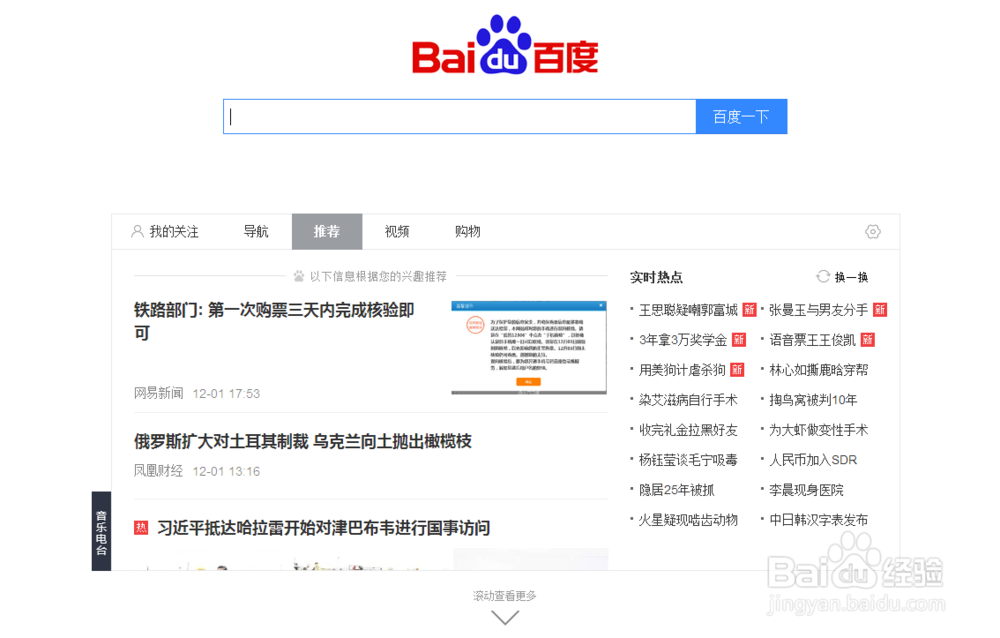The height and width of the screenshot is (638, 1000).
Task: Open hot topic 3年拿3万奖学金
Action: coord(683,340)
